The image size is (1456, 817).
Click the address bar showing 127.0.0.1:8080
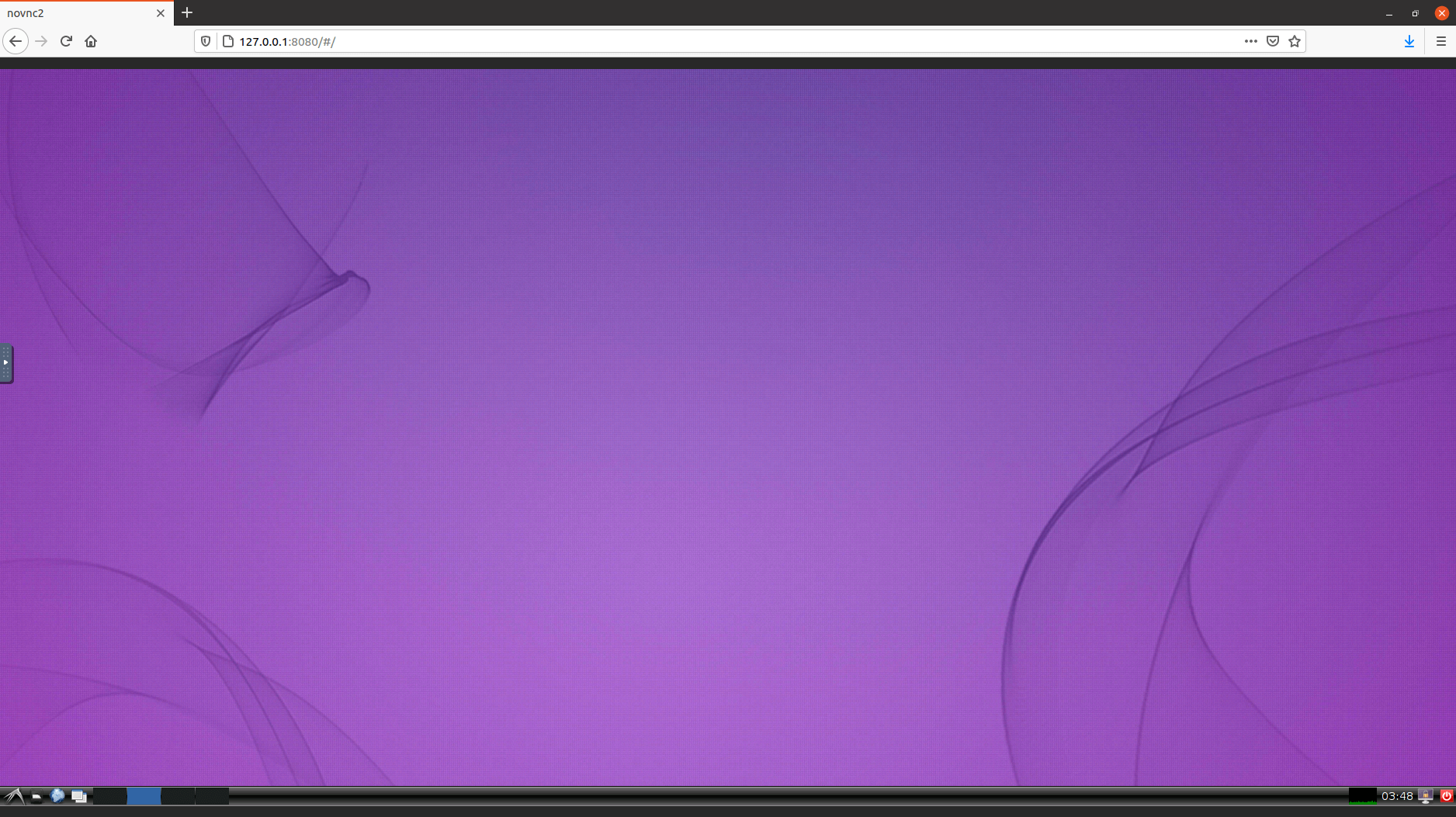coord(699,42)
